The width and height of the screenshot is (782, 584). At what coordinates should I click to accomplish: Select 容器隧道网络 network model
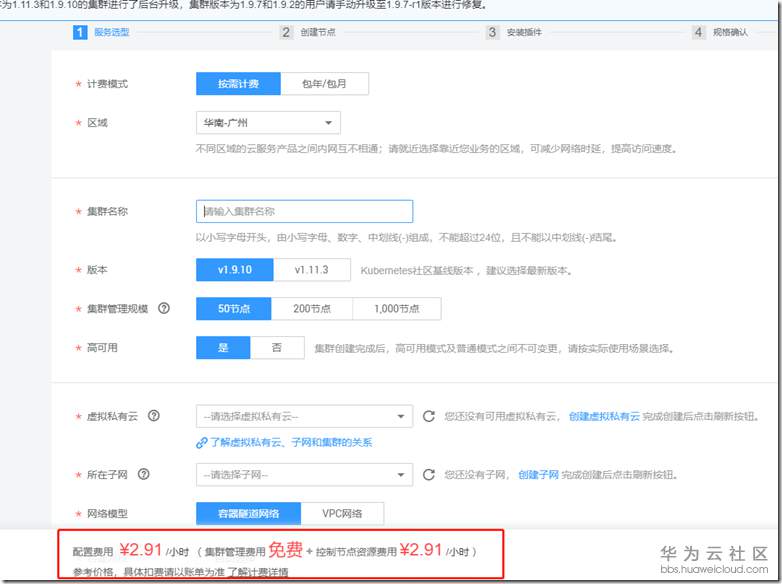pyautogui.click(x=248, y=513)
